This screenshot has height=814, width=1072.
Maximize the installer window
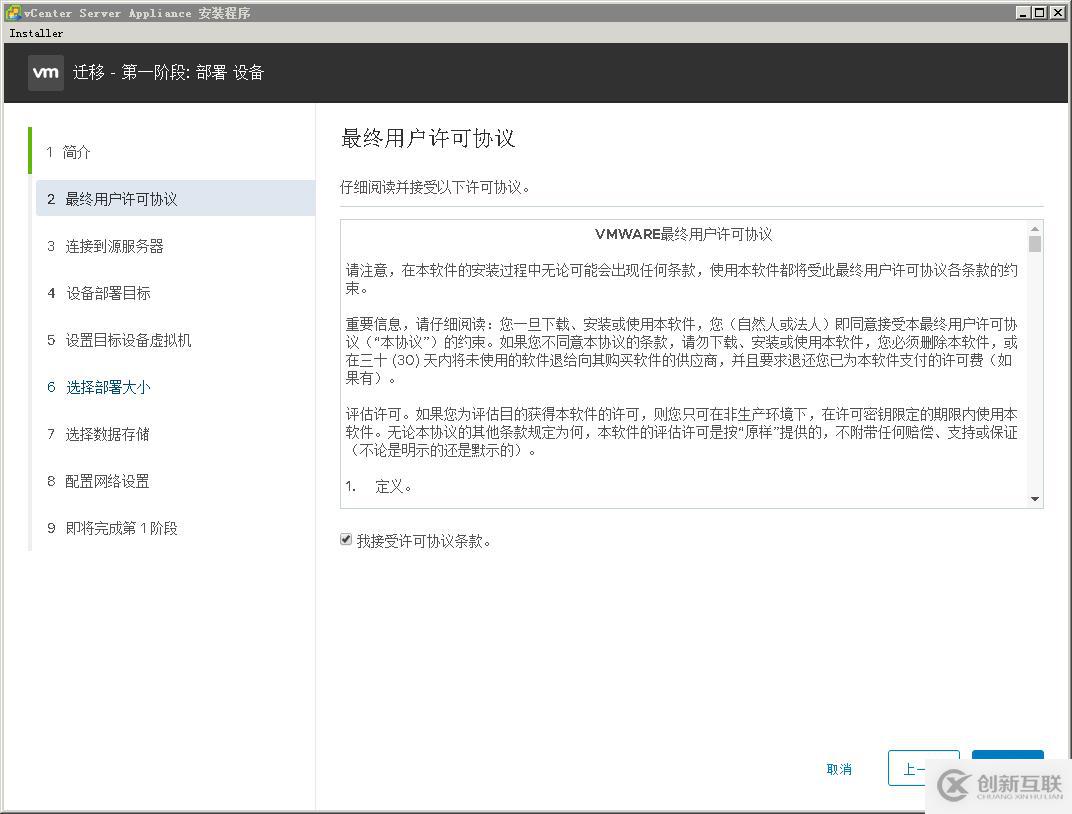[1039, 12]
